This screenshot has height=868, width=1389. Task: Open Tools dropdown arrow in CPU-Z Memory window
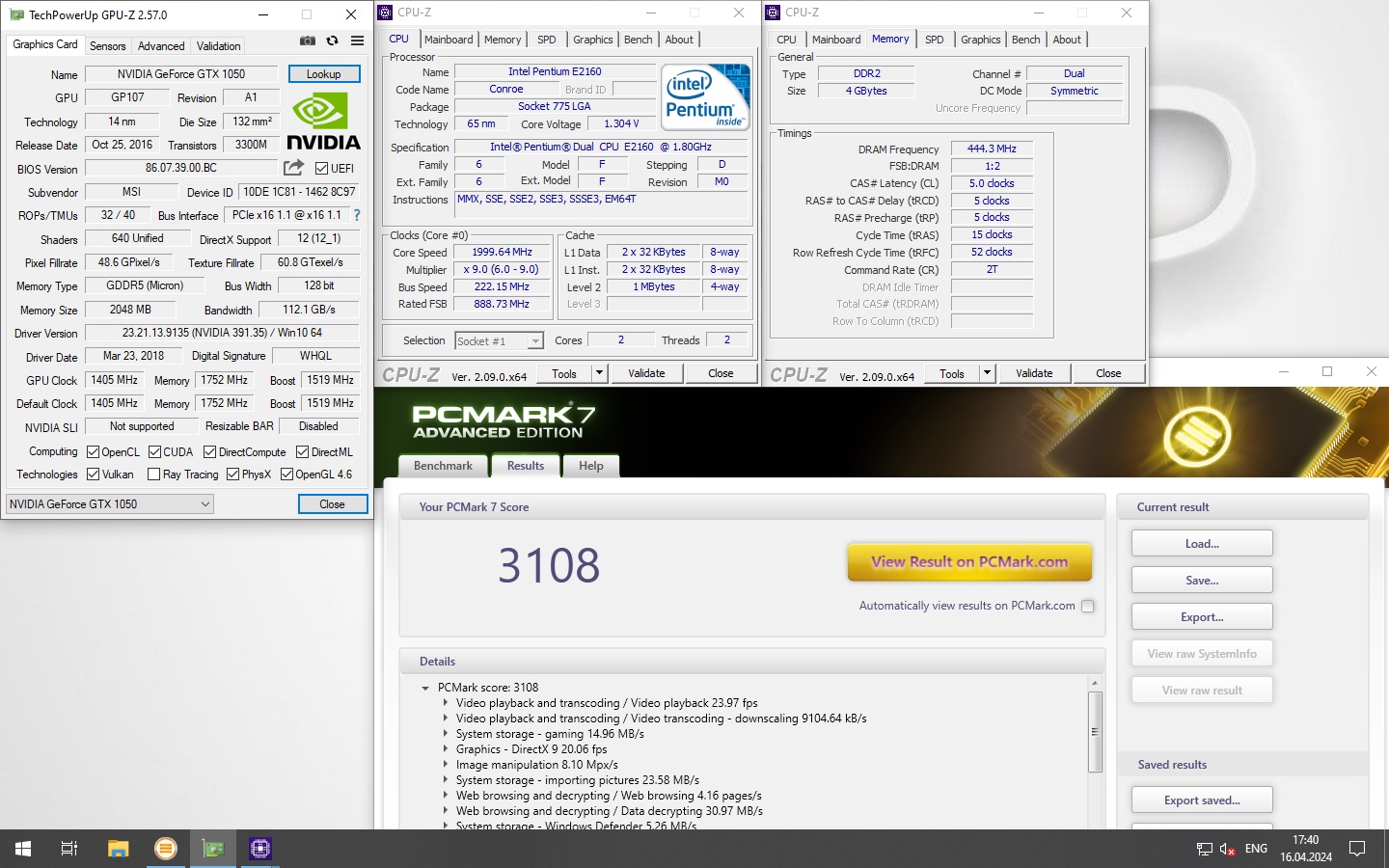coord(987,373)
